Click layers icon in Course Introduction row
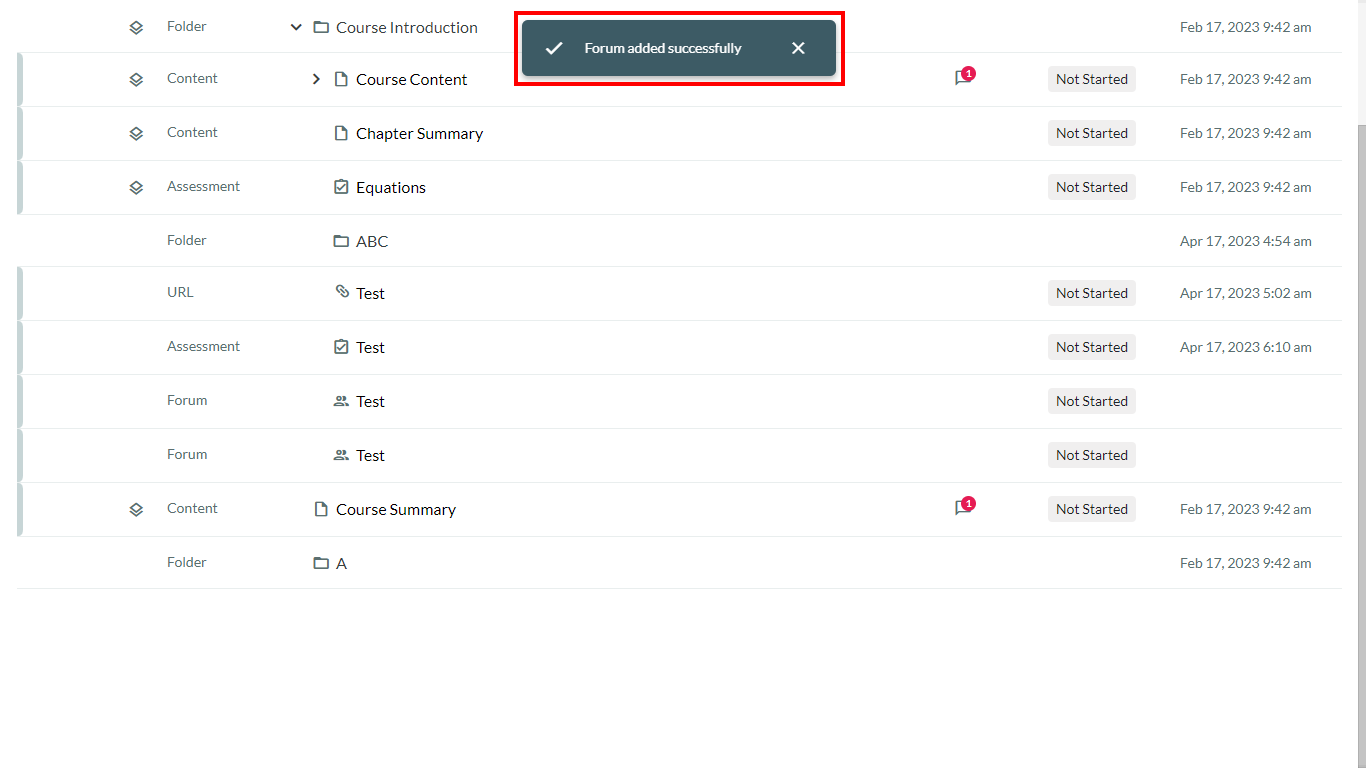The height and width of the screenshot is (768, 1366). [x=136, y=27]
